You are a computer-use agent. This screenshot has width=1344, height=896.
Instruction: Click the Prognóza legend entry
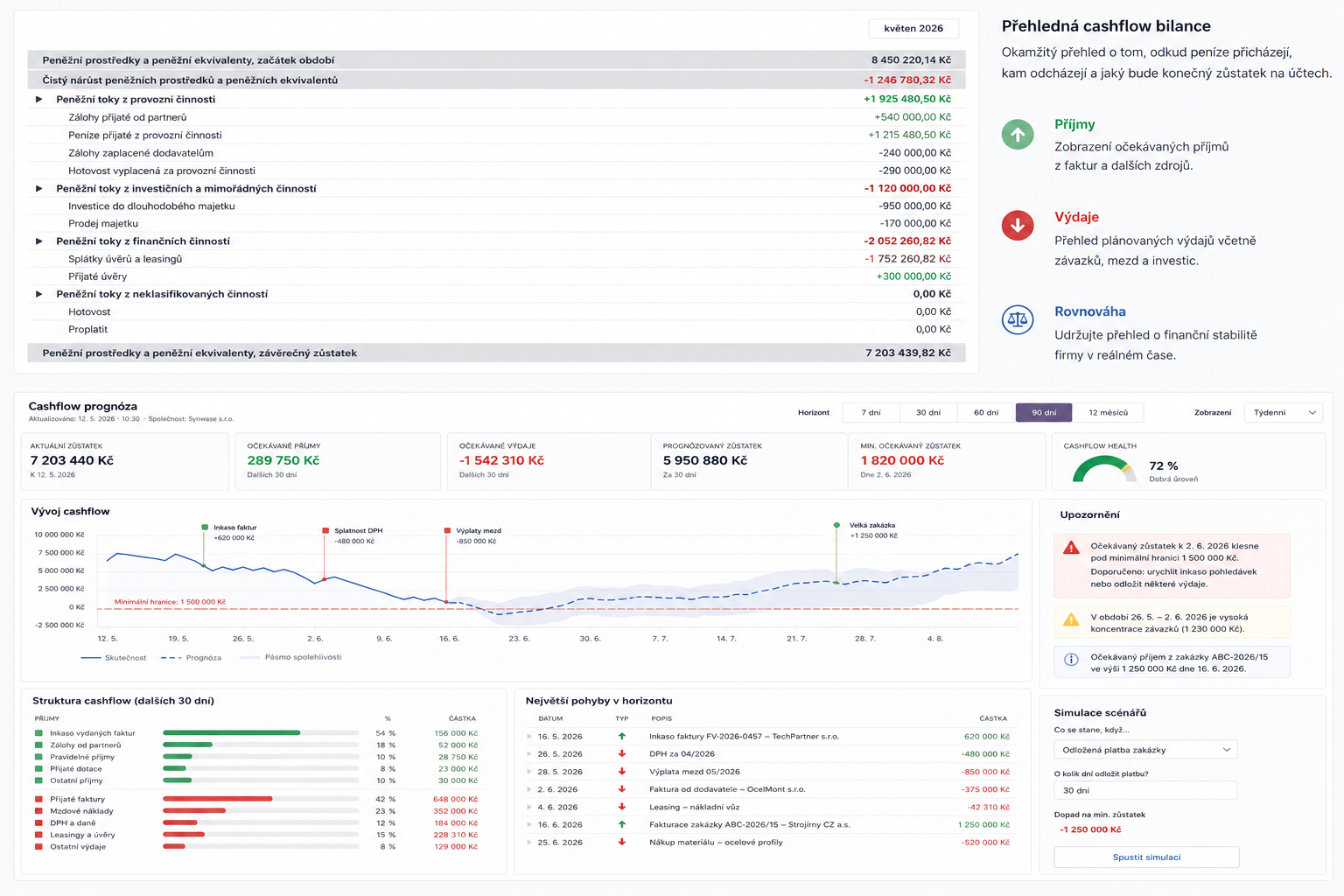192,657
